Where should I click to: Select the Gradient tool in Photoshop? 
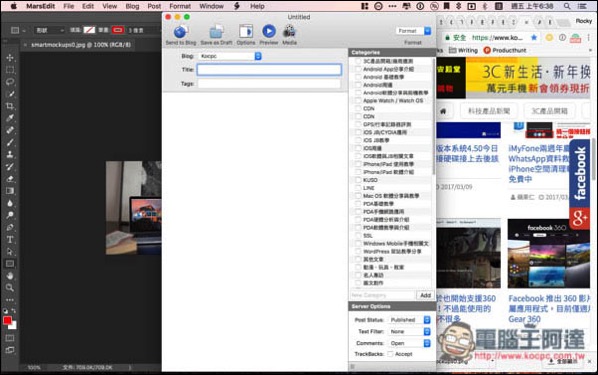pyautogui.click(x=10, y=191)
